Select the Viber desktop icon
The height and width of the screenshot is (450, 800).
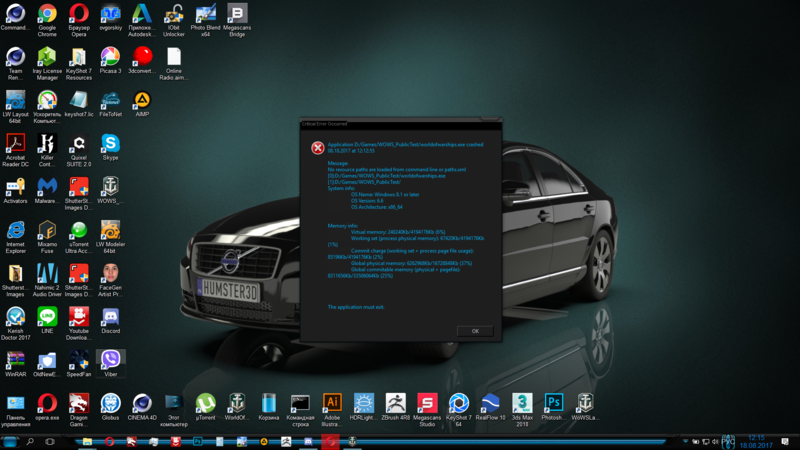point(110,360)
